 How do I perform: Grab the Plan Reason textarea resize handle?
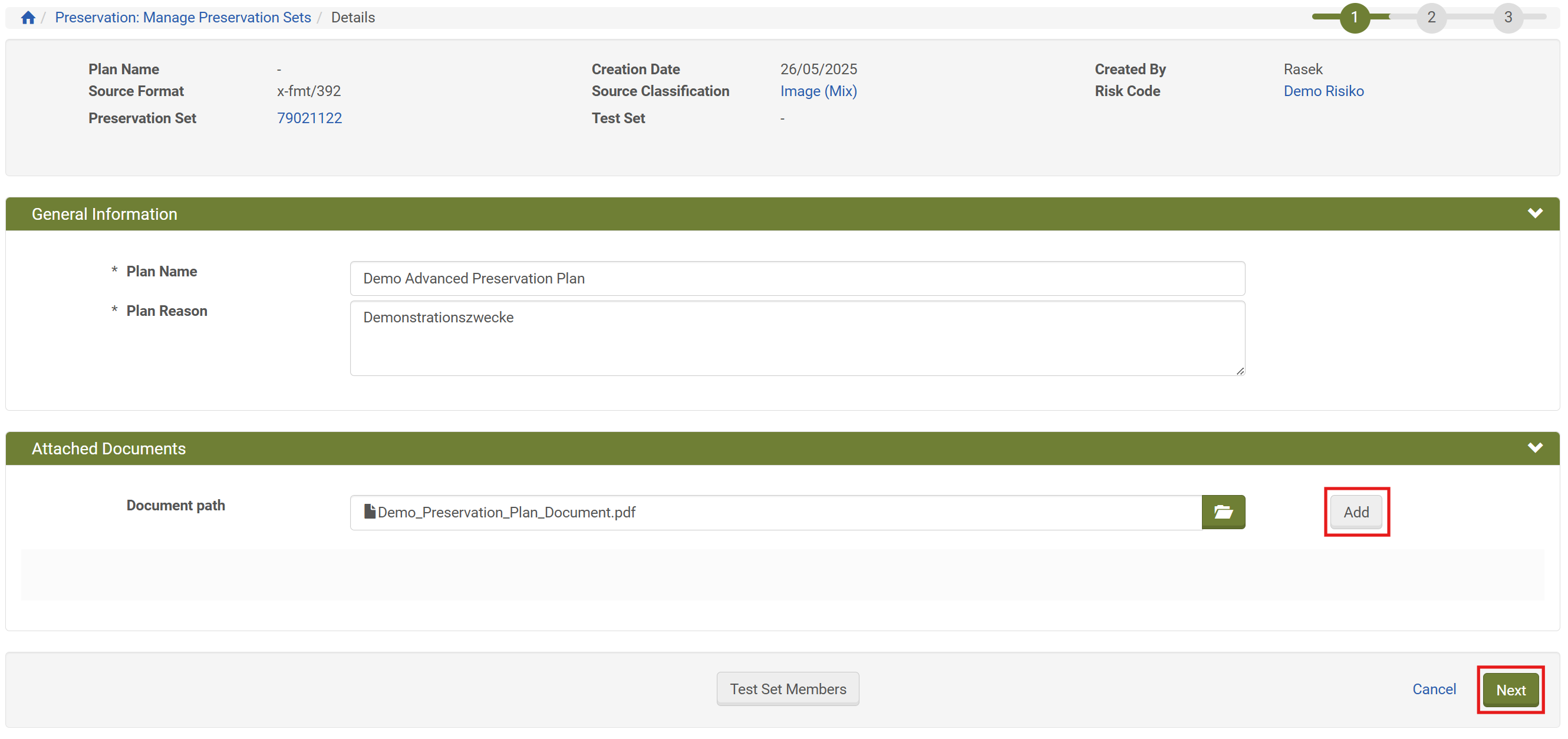(1240, 371)
